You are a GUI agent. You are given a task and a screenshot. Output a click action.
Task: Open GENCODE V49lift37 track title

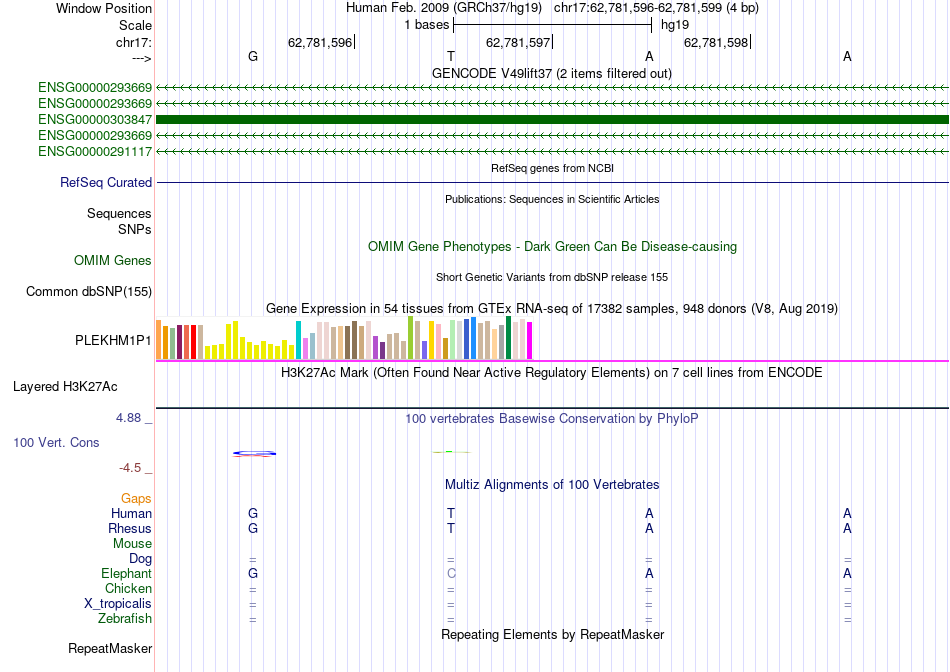(551, 73)
